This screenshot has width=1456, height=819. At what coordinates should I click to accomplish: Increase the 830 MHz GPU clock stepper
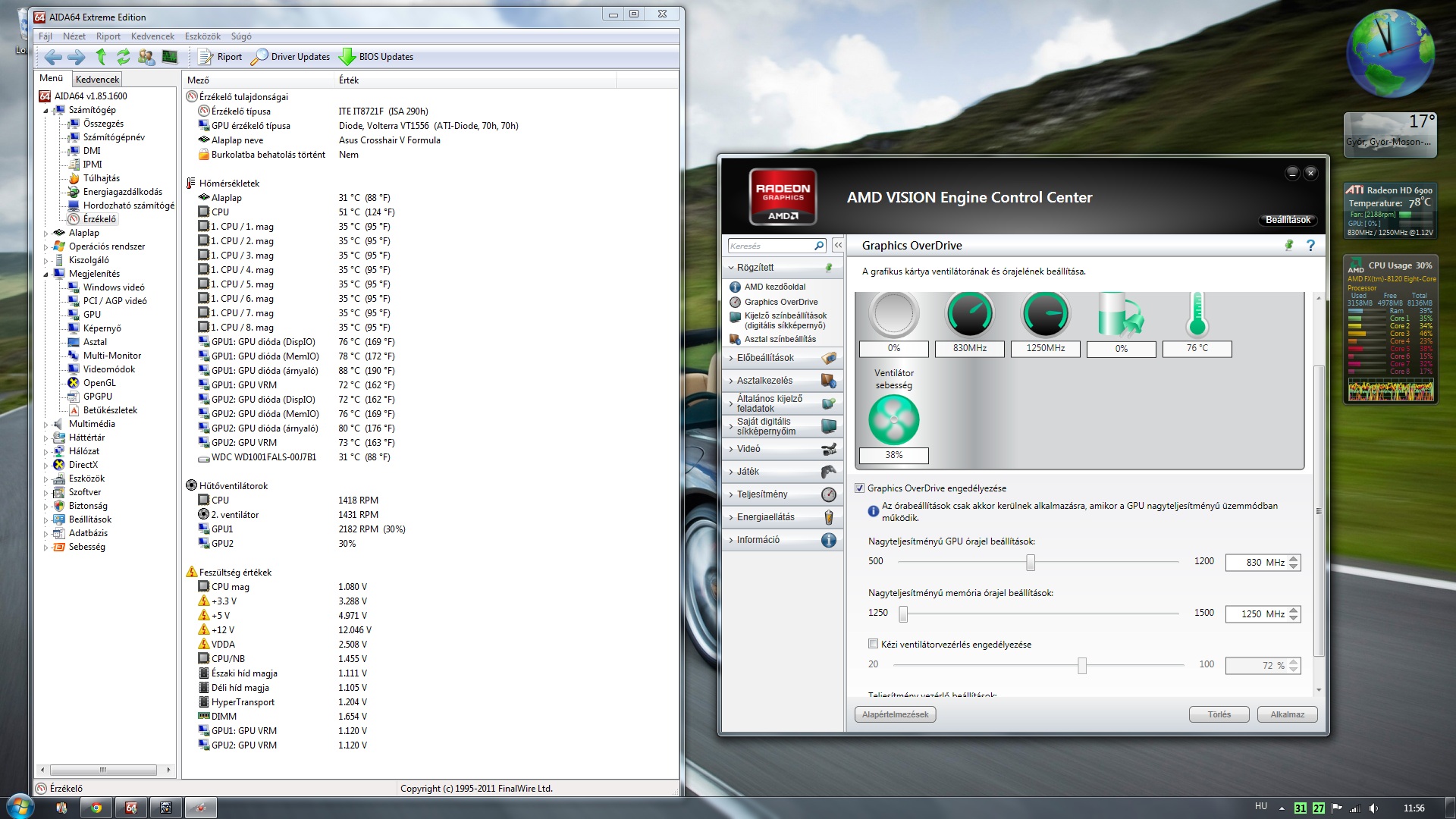[x=1294, y=558]
